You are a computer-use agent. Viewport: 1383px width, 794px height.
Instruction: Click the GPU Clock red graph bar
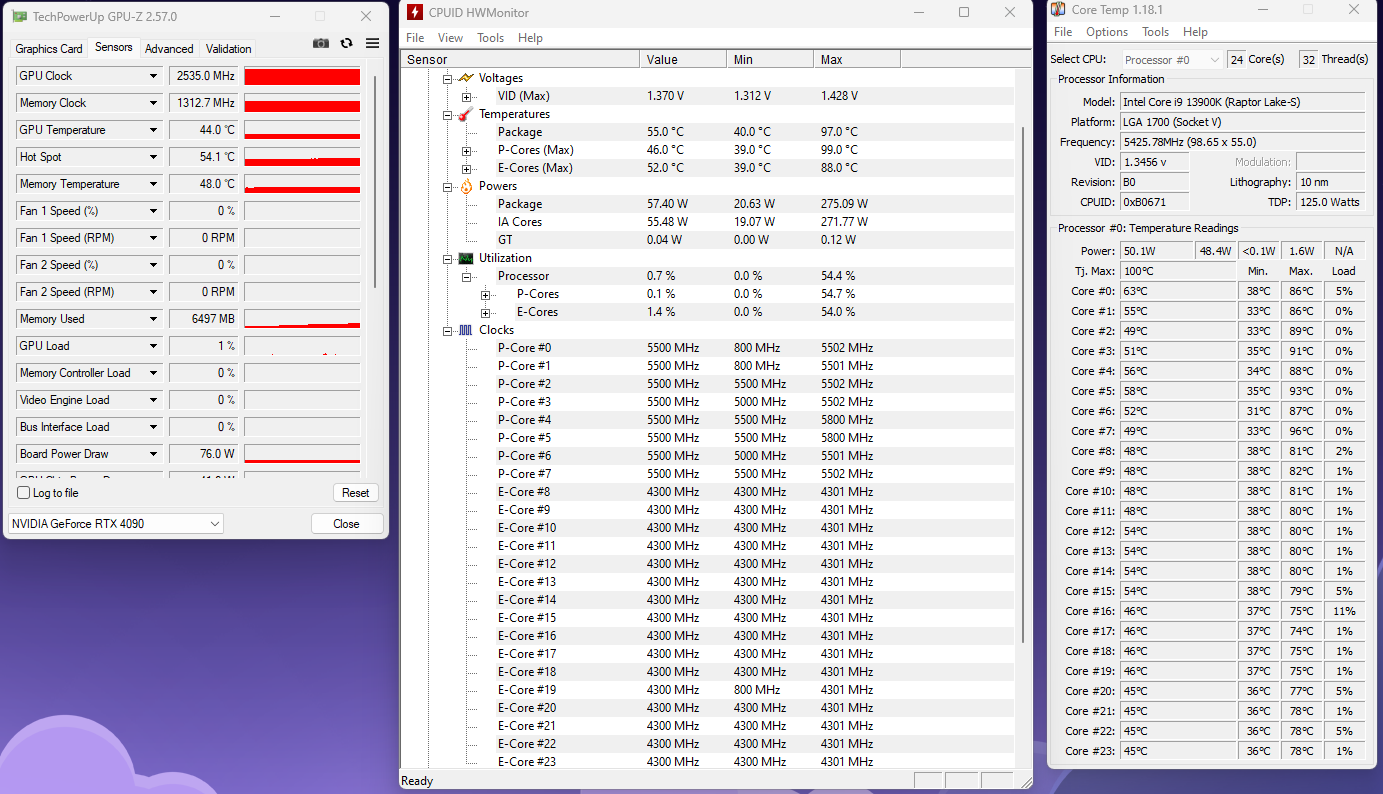(302, 76)
